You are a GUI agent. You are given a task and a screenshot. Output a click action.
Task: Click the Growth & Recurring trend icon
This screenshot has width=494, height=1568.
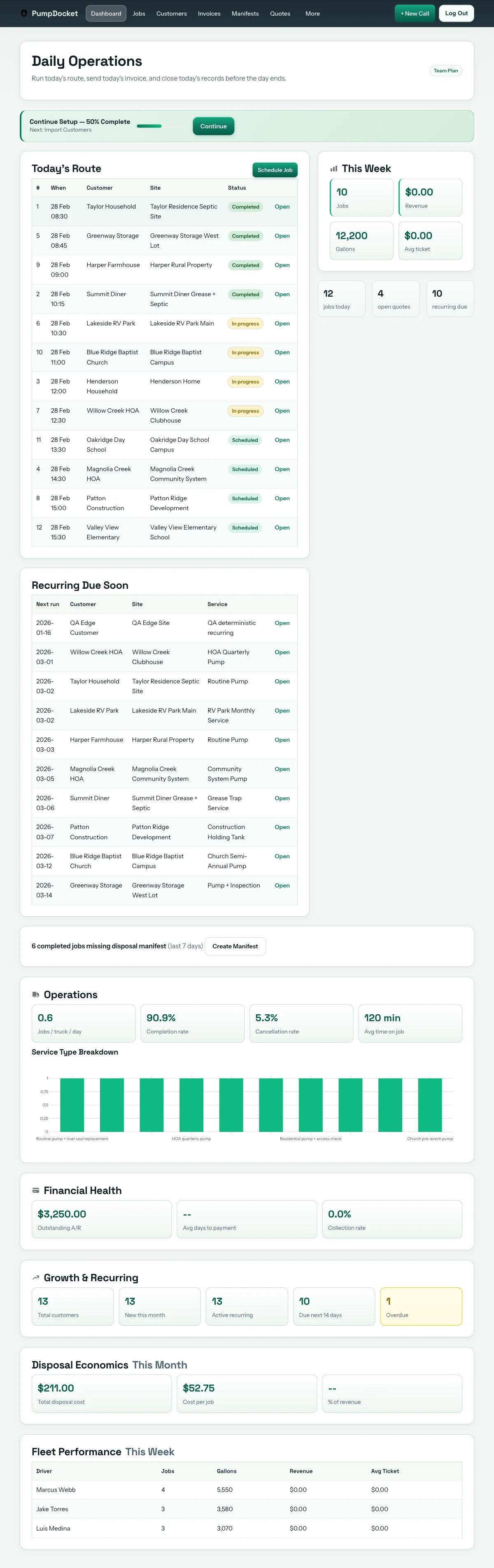click(35, 1278)
